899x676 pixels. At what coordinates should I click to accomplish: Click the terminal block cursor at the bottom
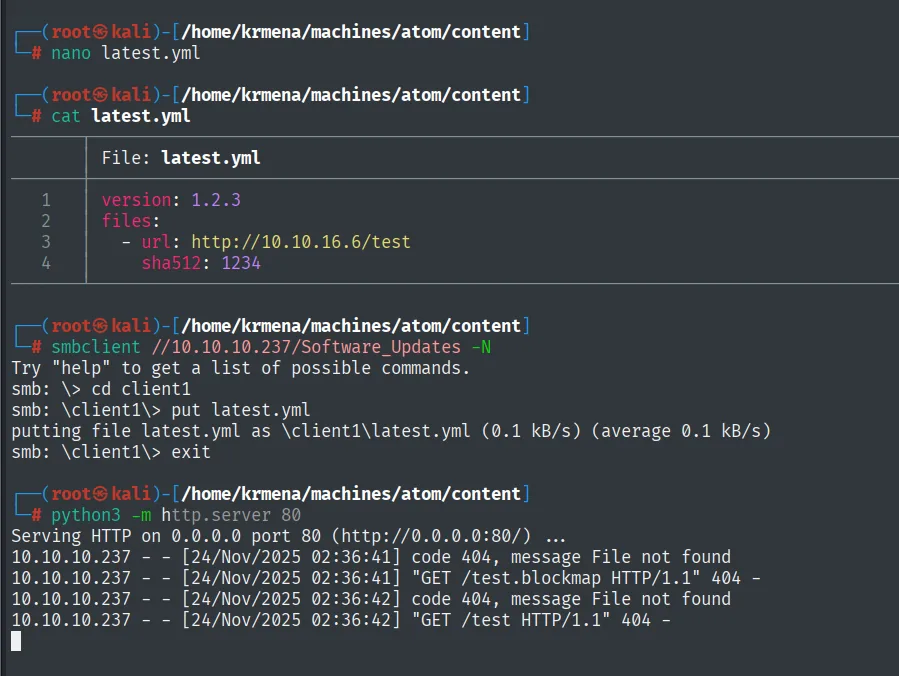click(x=16, y=641)
